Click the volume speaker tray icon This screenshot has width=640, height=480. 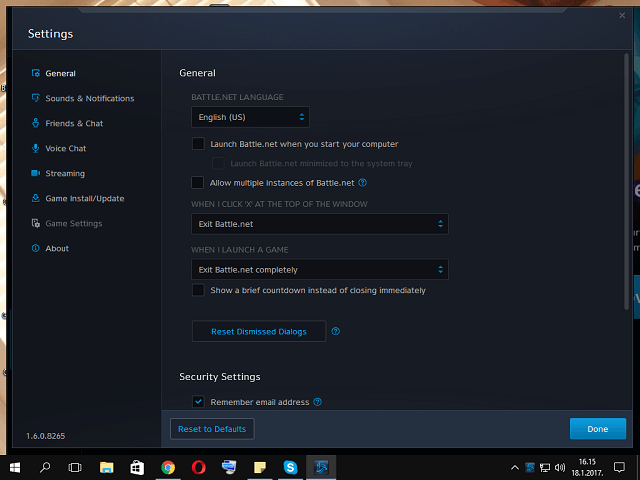560,467
